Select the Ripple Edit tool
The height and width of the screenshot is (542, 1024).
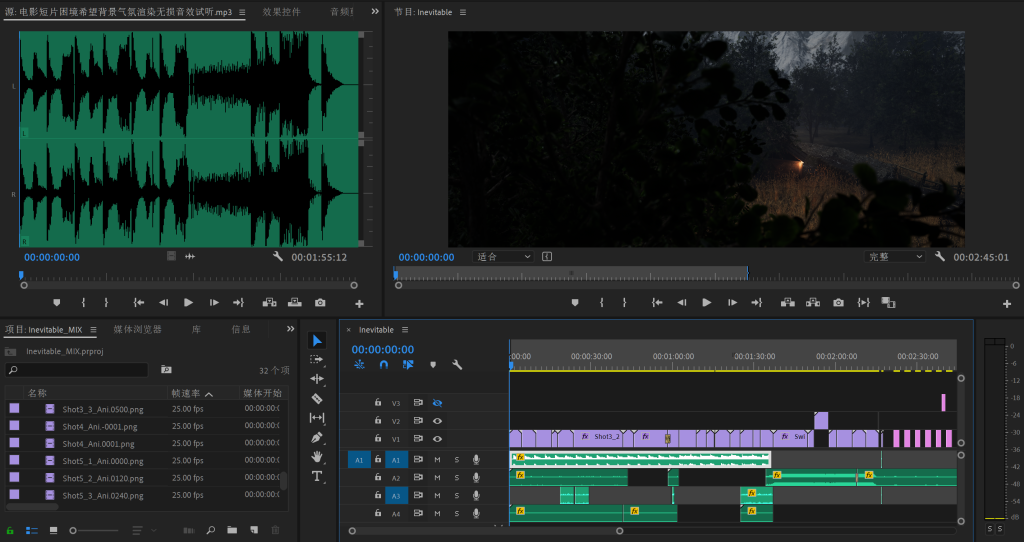coord(317,379)
